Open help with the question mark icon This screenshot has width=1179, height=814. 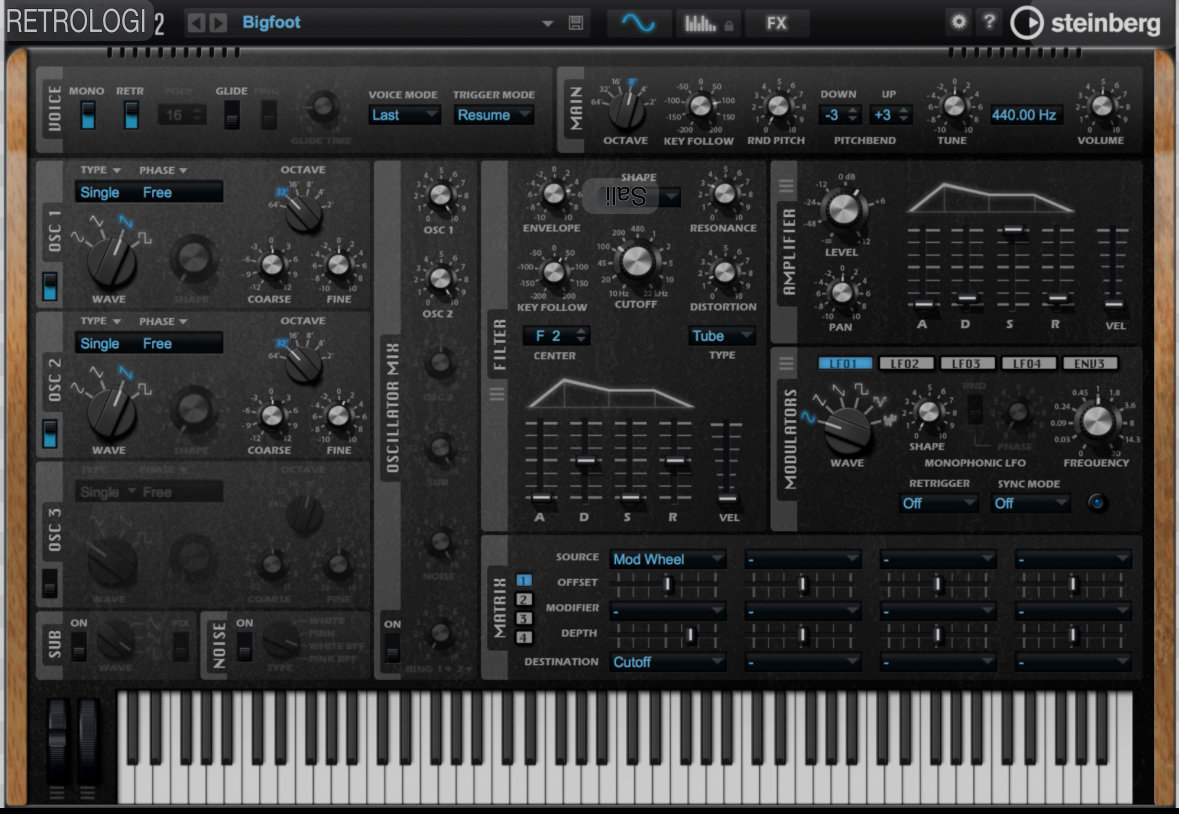click(989, 21)
